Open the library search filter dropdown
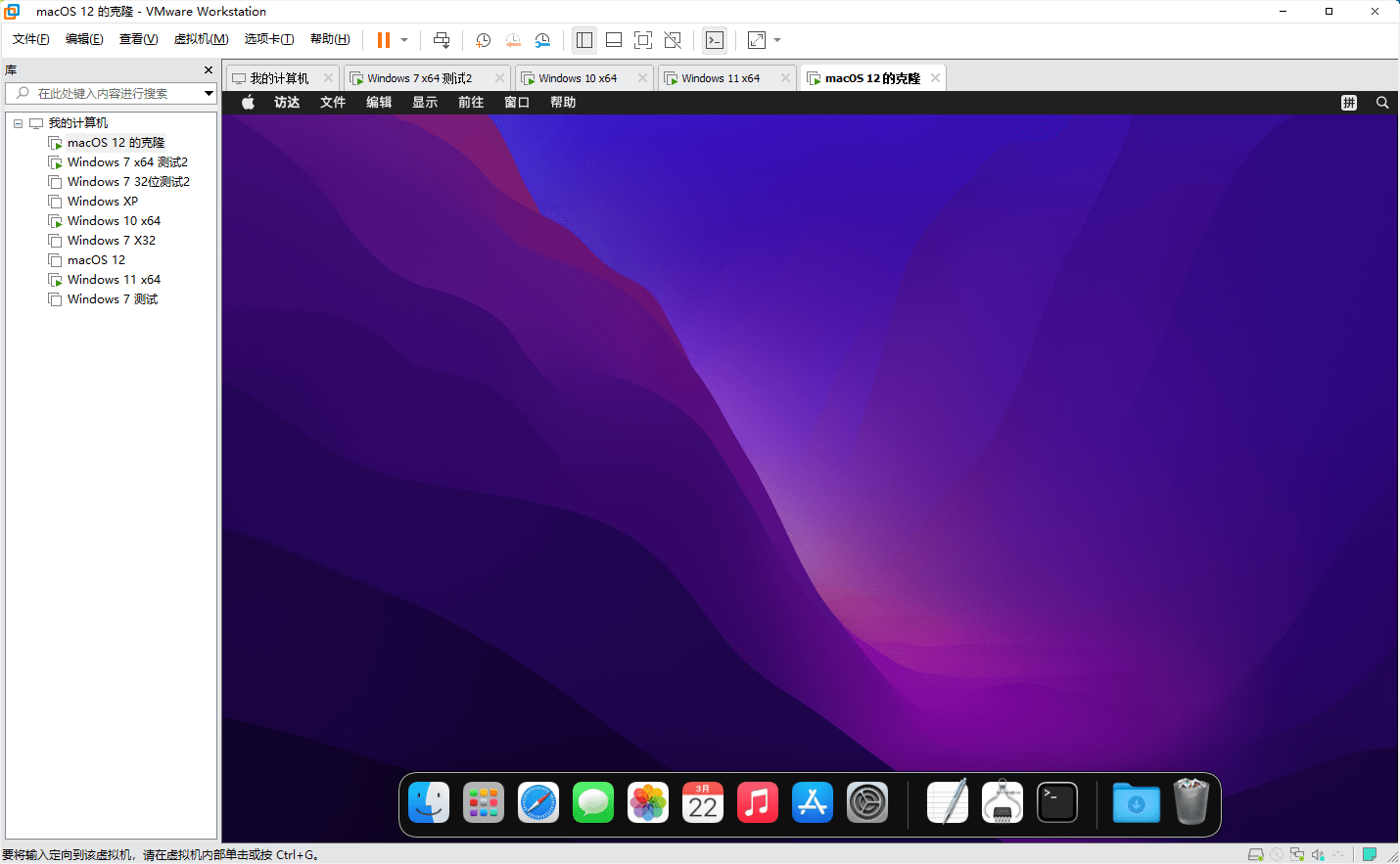The width and height of the screenshot is (1400, 864). tap(209, 93)
